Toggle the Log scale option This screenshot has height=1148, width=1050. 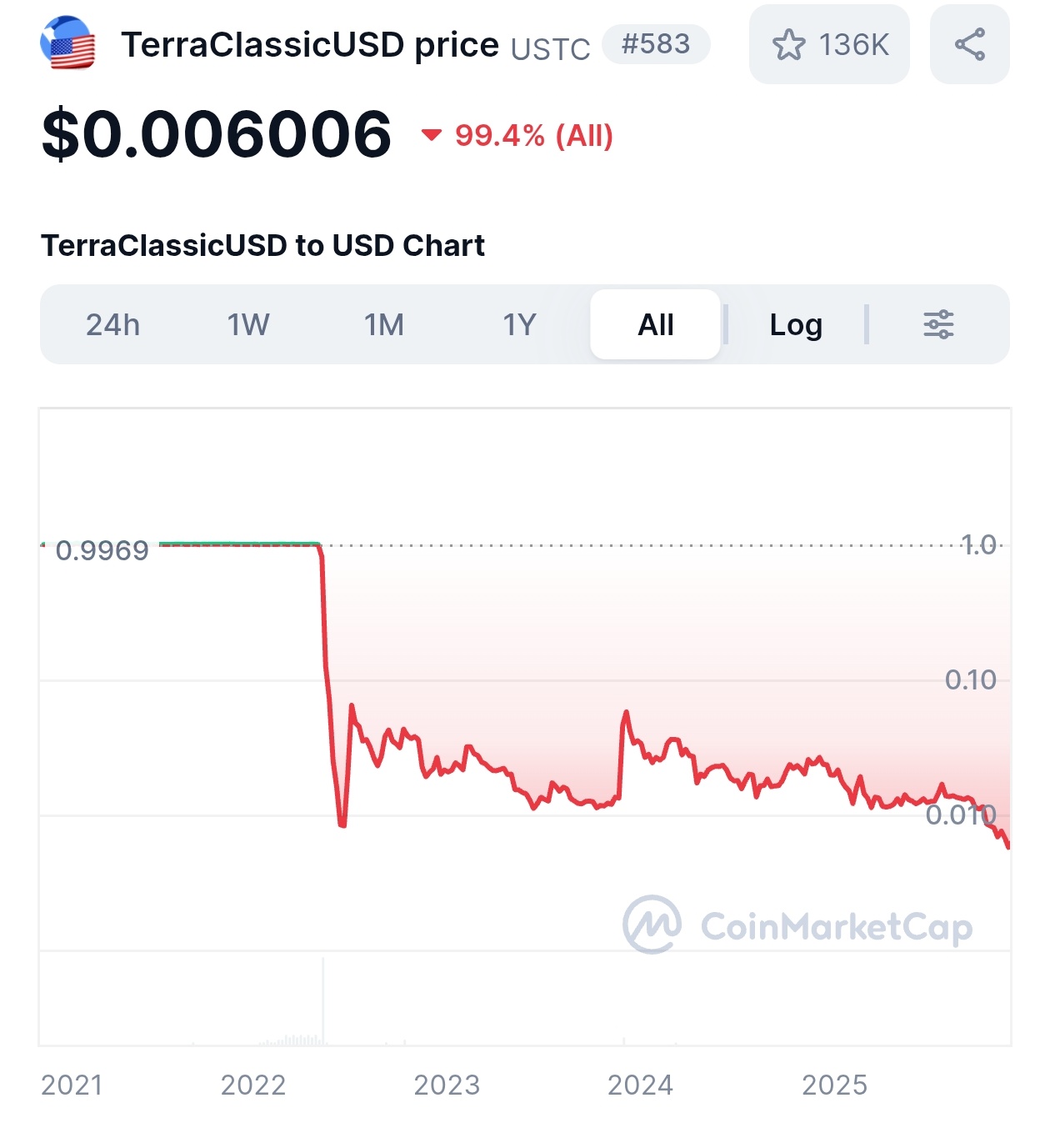tap(796, 324)
